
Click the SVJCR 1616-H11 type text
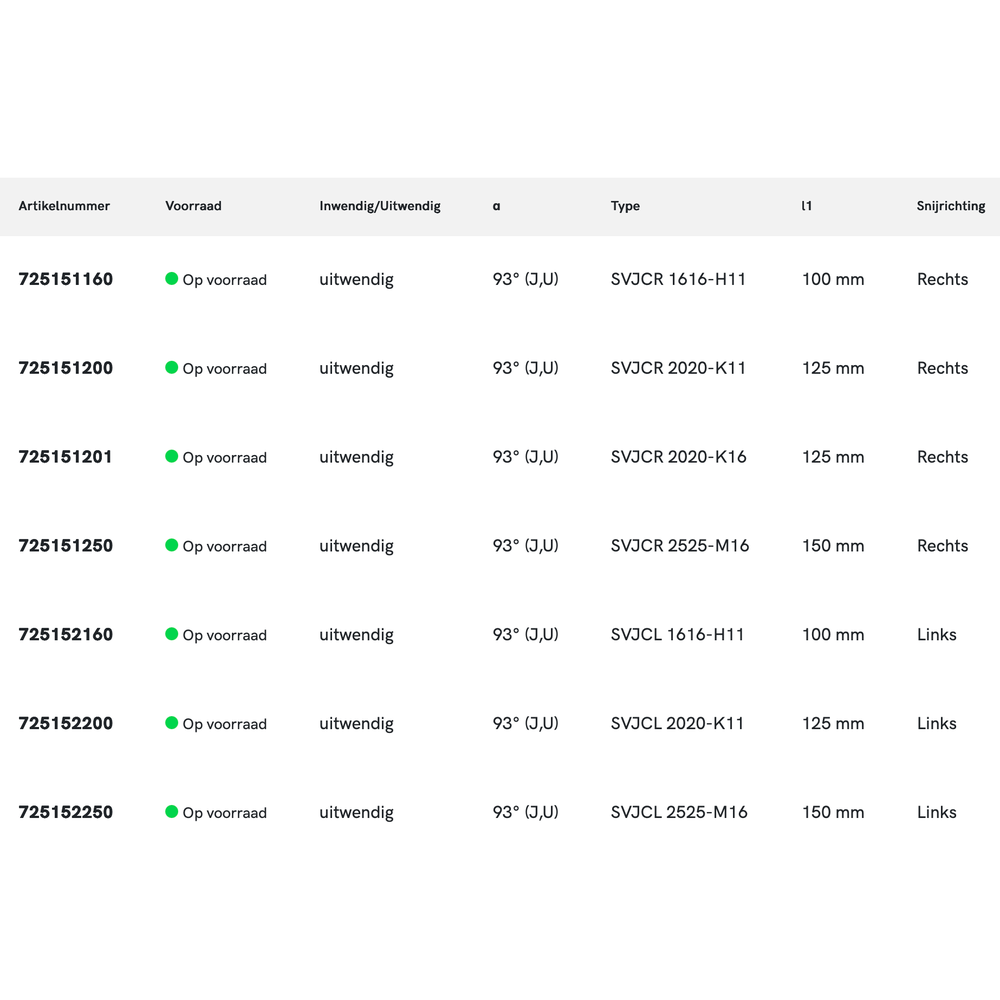[x=678, y=279]
